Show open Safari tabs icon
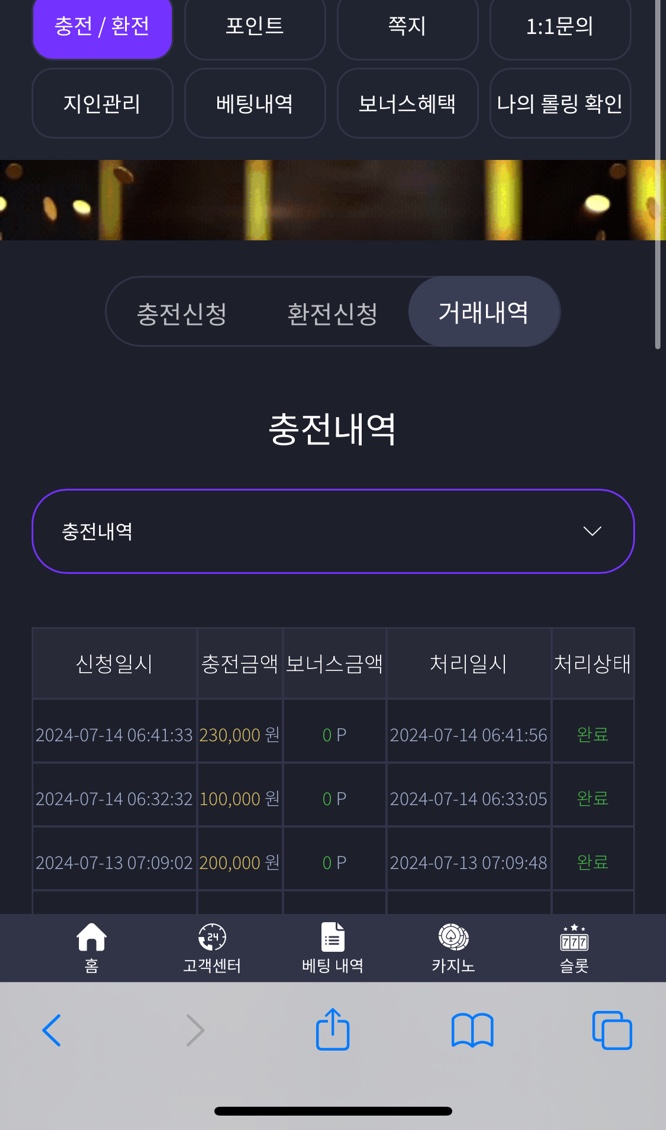The height and width of the screenshot is (1130, 666). [x=612, y=1031]
